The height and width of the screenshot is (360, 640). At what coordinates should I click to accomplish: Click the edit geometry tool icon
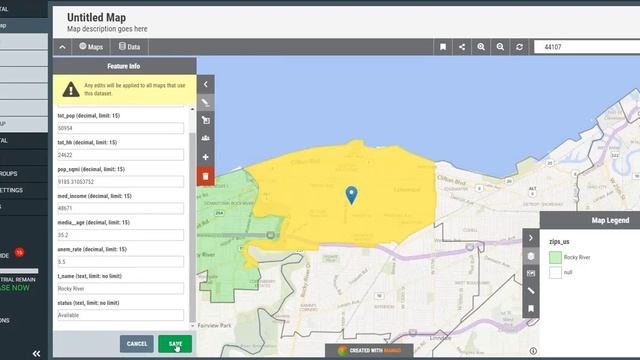206,120
